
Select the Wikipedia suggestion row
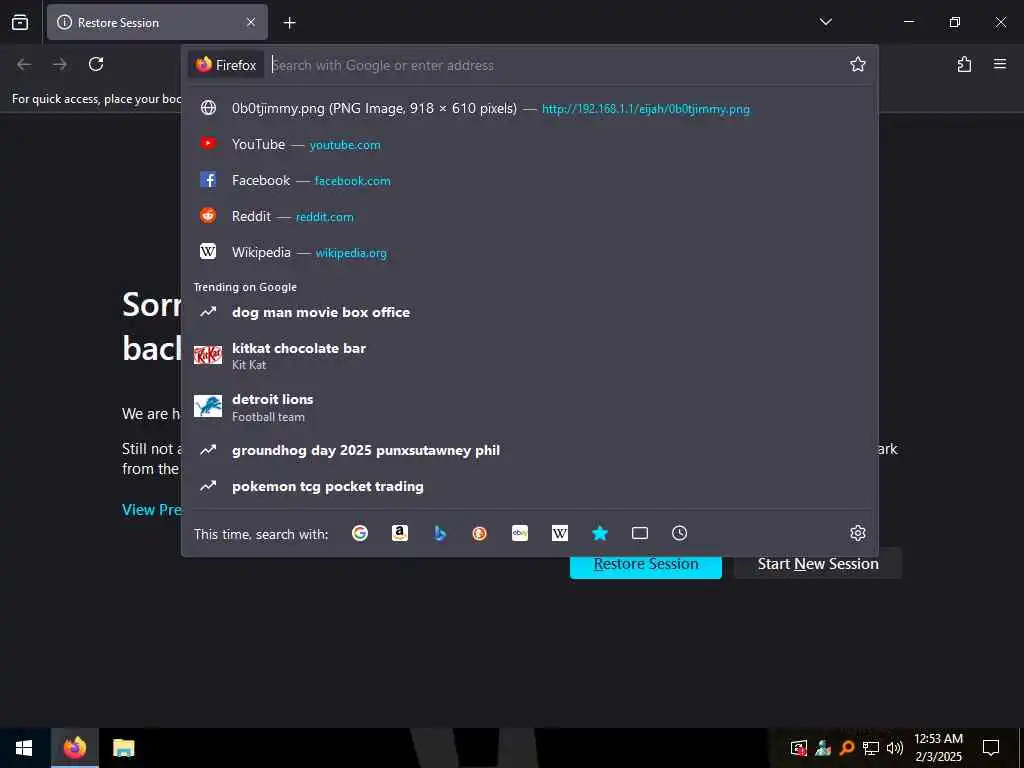tap(530, 252)
